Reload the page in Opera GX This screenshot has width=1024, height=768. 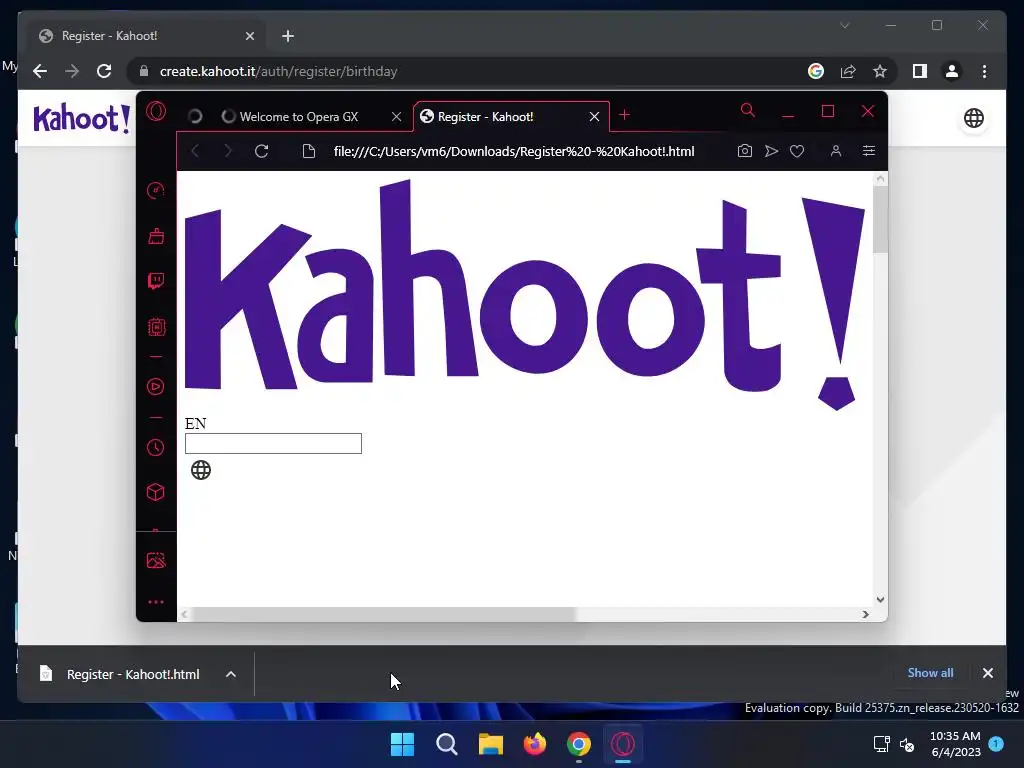click(x=262, y=152)
